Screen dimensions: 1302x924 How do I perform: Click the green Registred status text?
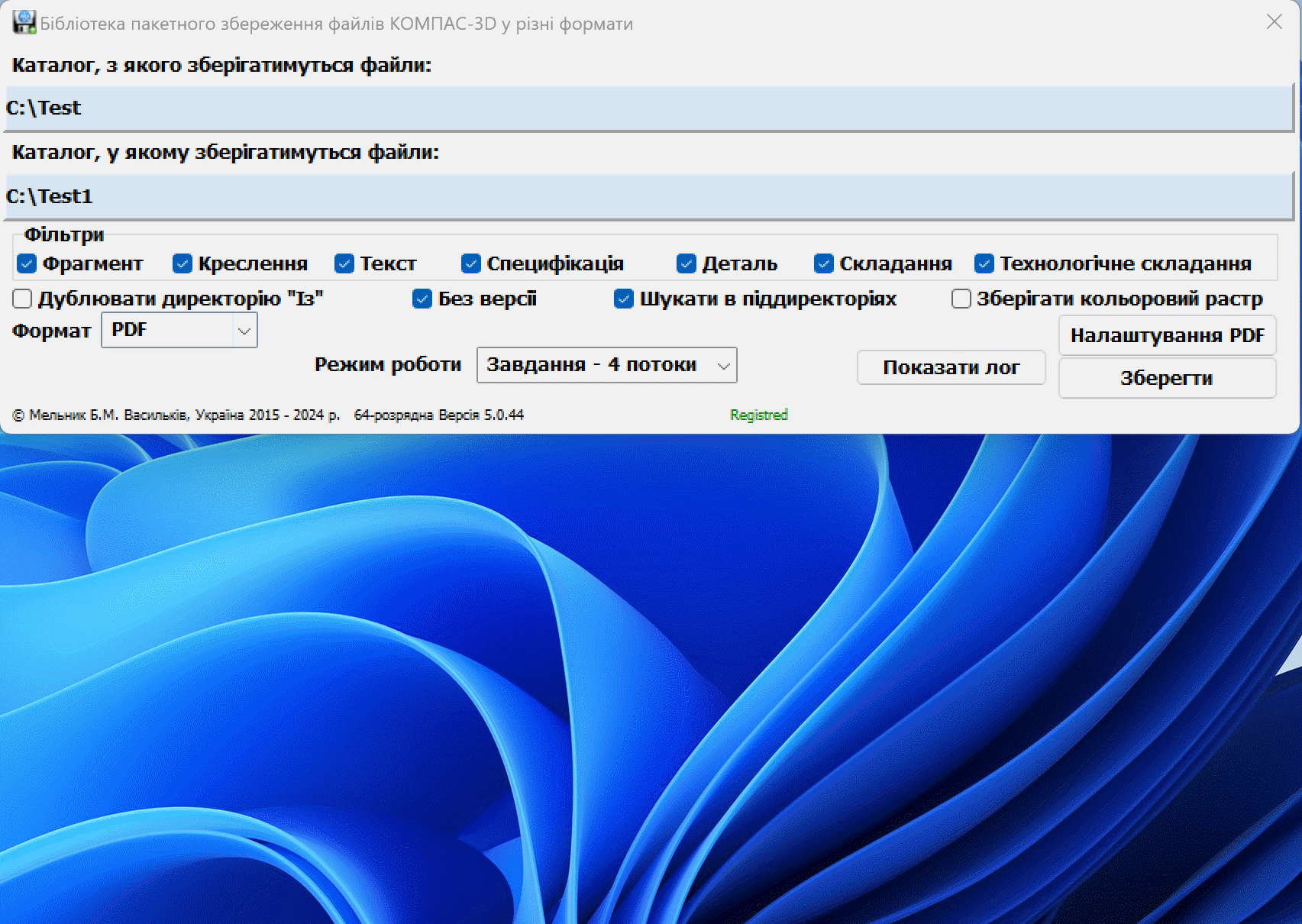(758, 415)
